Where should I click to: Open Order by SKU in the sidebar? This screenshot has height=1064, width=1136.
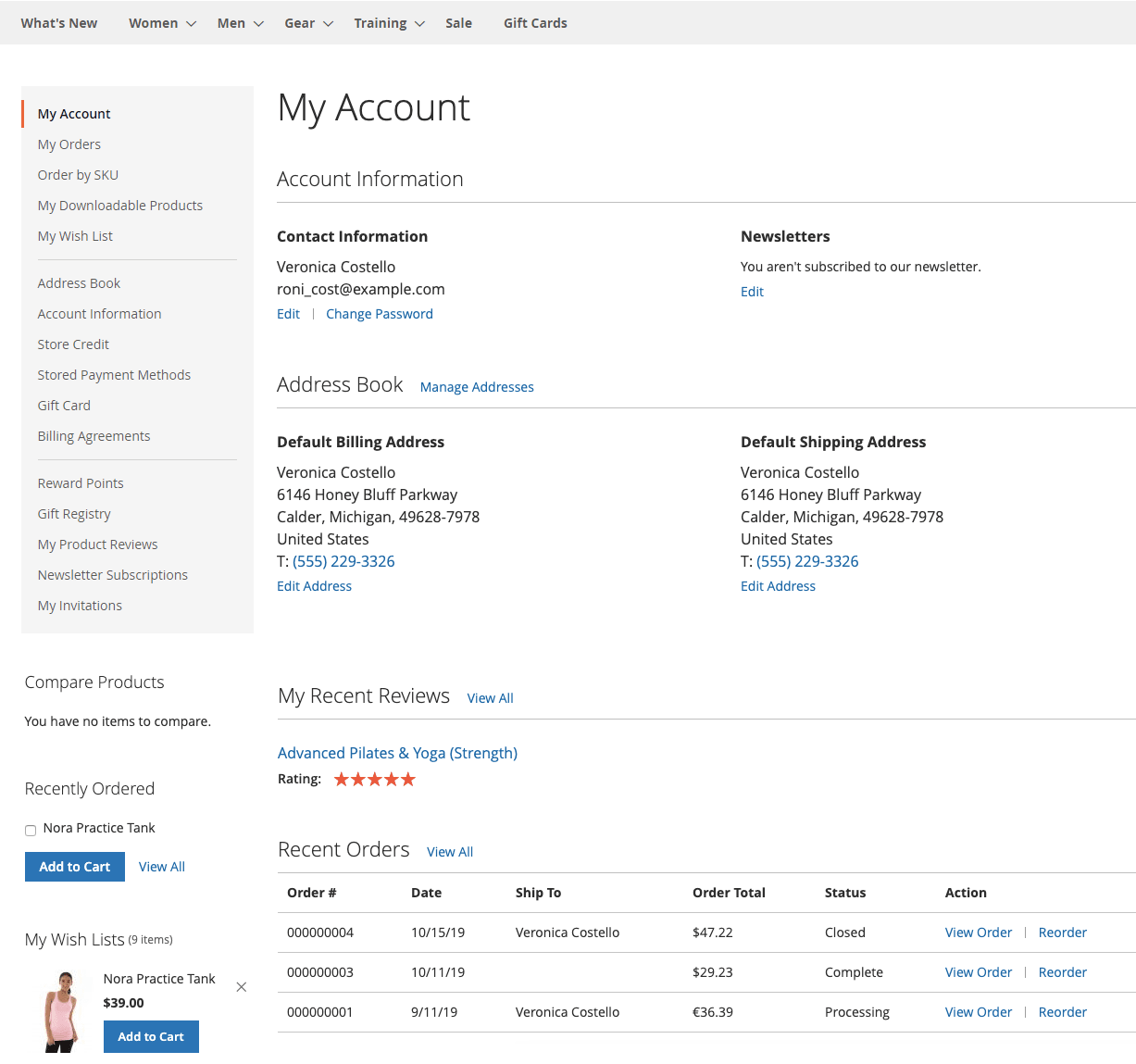(x=78, y=175)
